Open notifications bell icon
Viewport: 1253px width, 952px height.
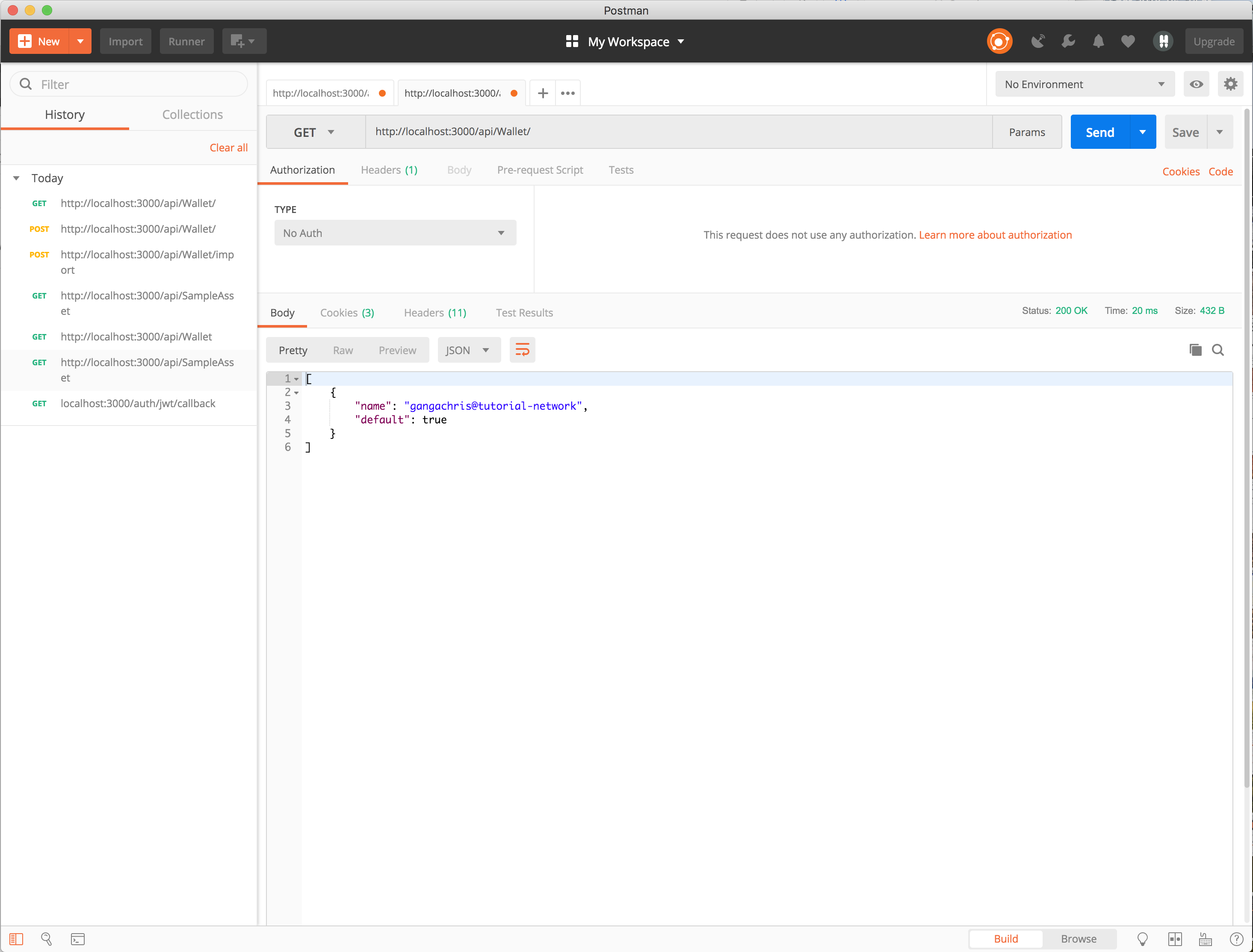point(1098,41)
